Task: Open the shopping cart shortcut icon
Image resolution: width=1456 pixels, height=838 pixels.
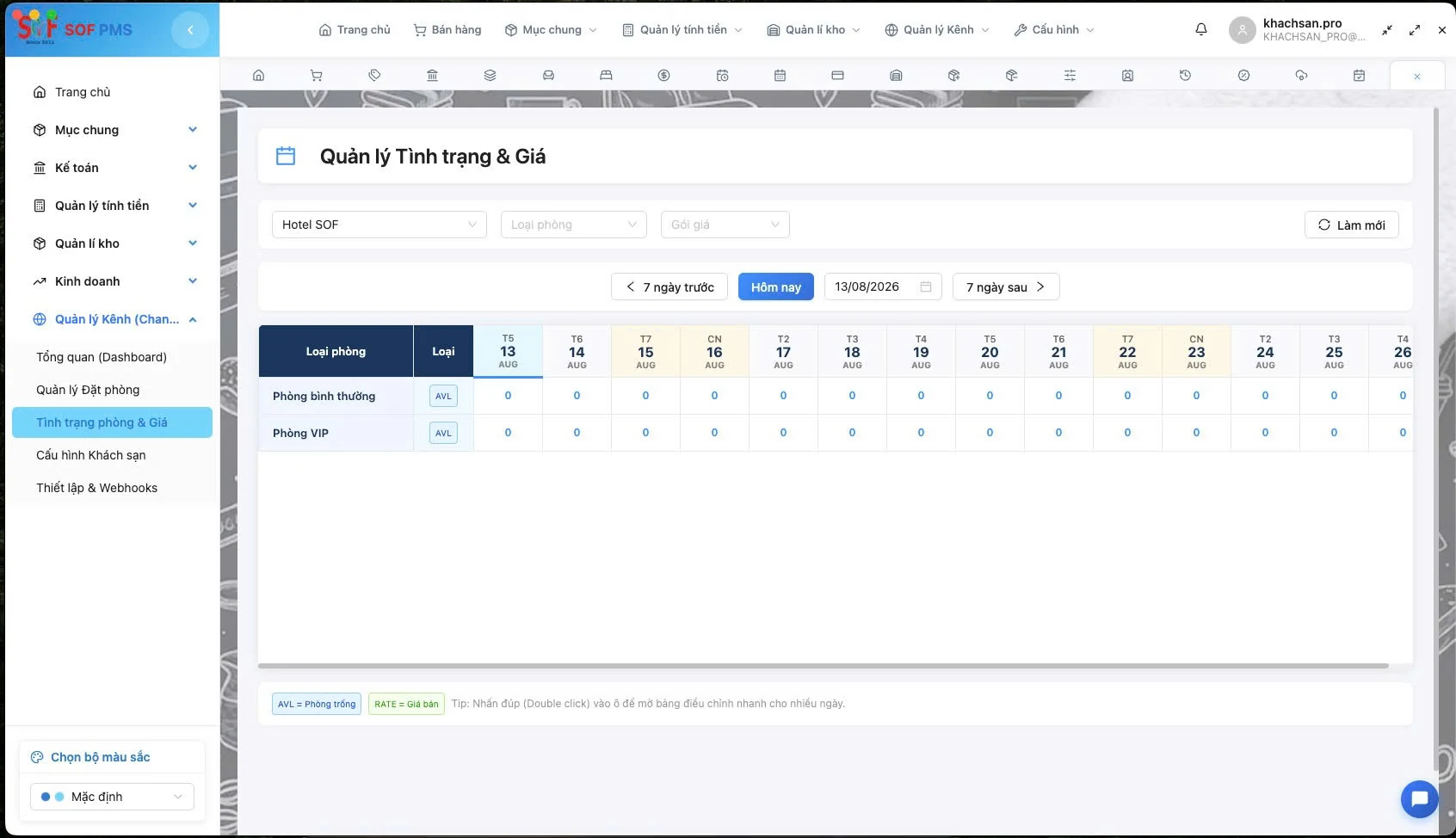Action: 316,76
